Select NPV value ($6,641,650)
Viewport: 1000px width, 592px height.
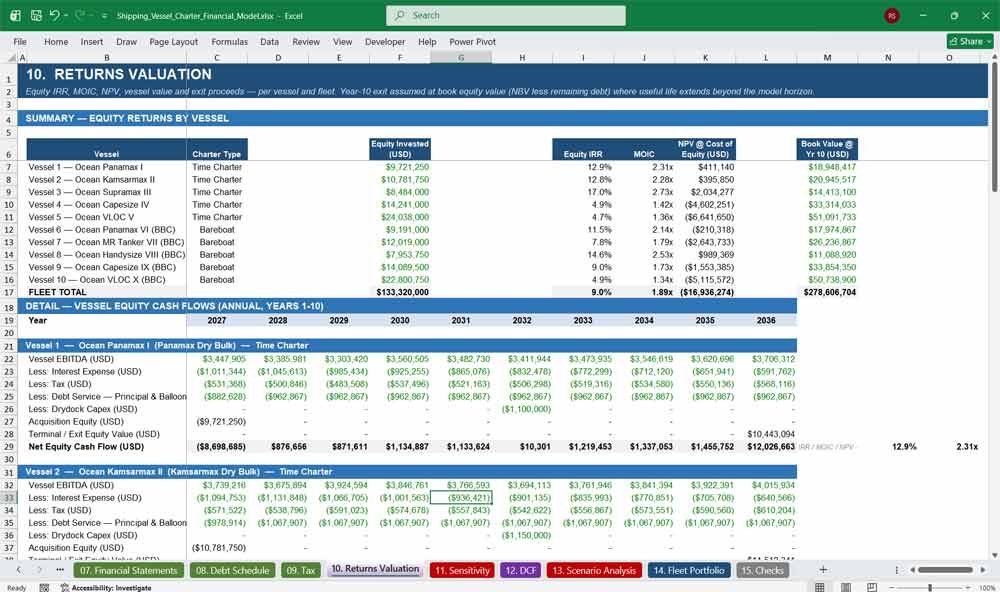point(705,217)
